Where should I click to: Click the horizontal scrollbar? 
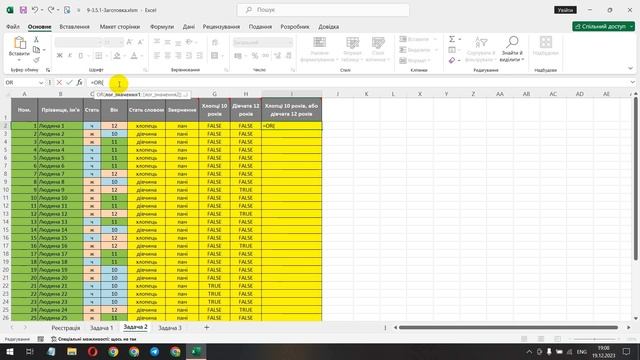[508, 327]
